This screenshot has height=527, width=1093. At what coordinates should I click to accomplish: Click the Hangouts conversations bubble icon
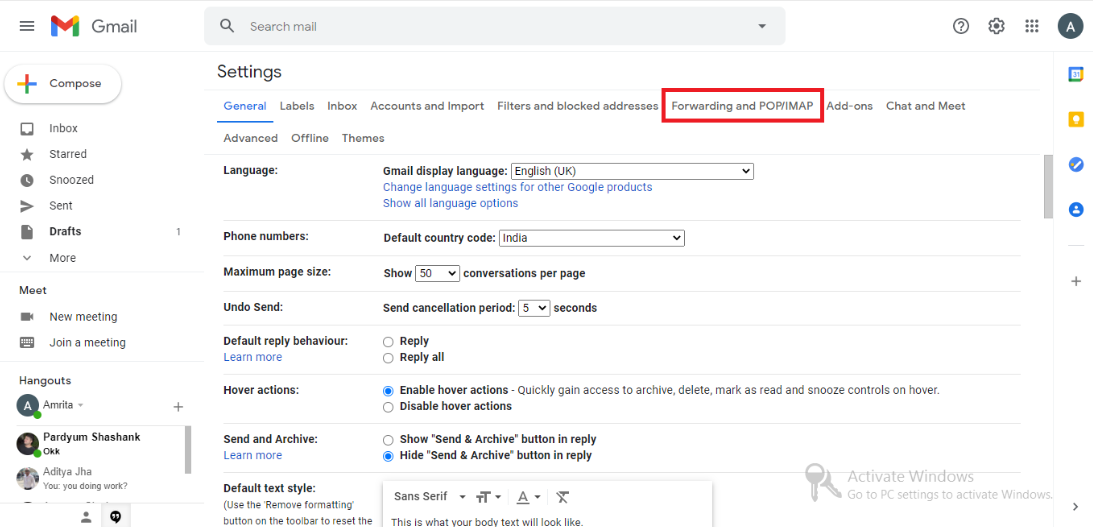coord(116,517)
